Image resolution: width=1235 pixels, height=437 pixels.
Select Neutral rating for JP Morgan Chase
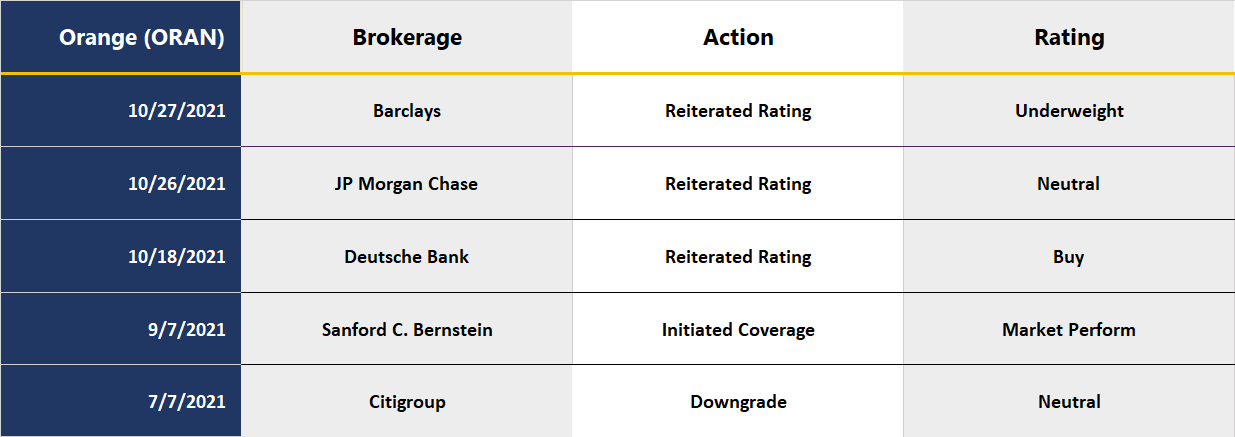coord(1069,184)
